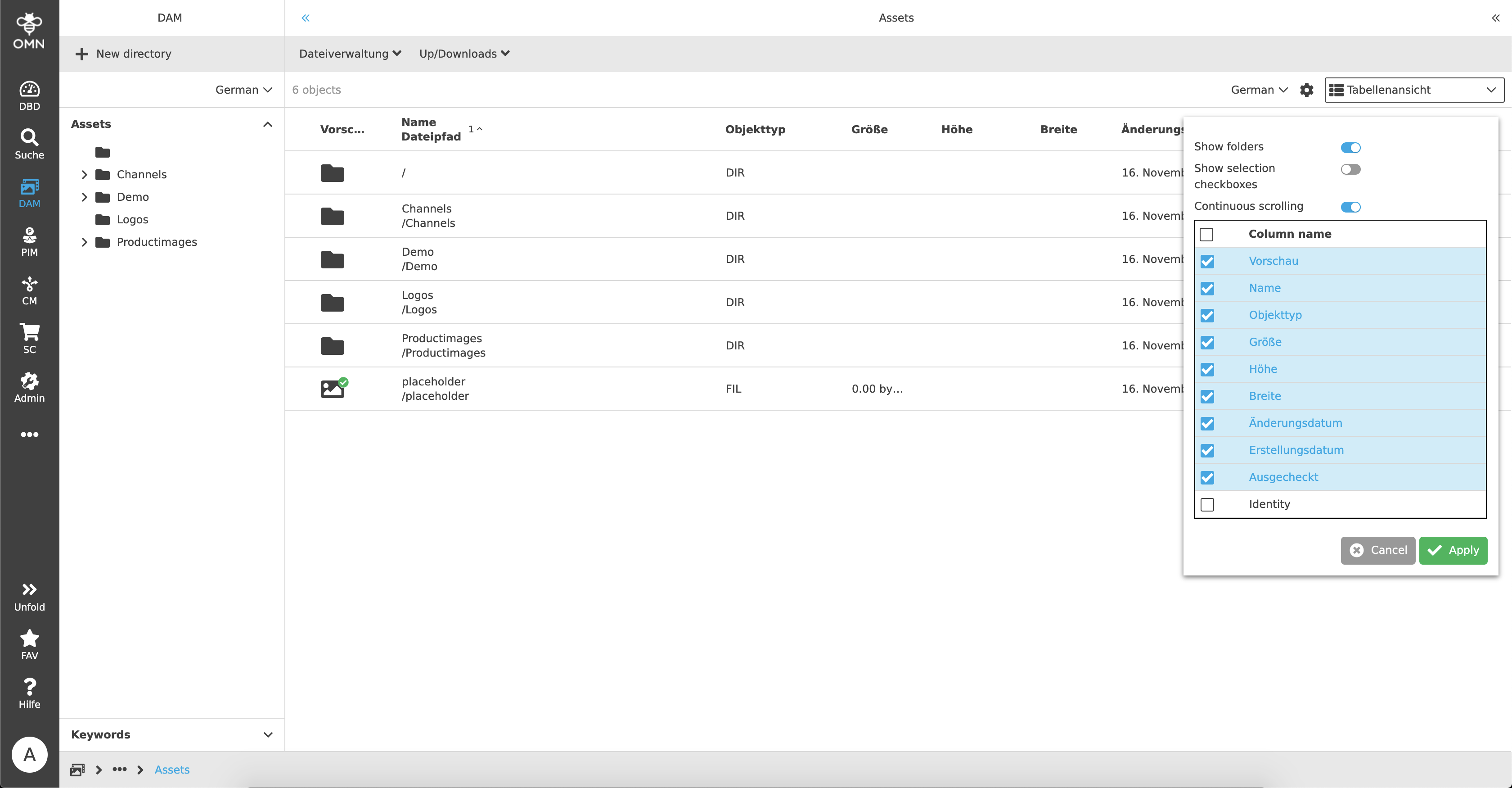
Task: Open the SC shopping cart module
Action: 29,337
